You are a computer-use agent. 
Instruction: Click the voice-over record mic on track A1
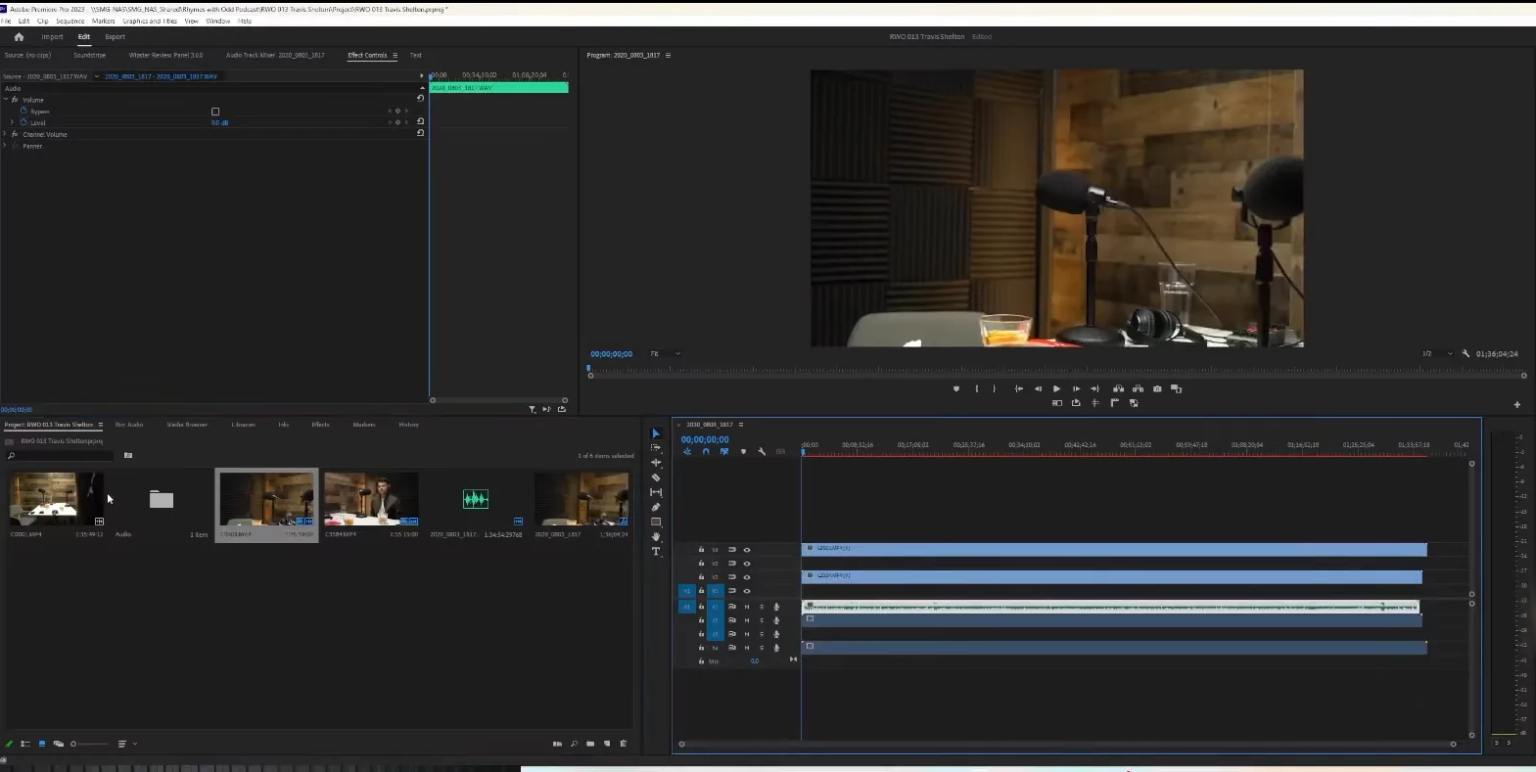tap(776, 606)
